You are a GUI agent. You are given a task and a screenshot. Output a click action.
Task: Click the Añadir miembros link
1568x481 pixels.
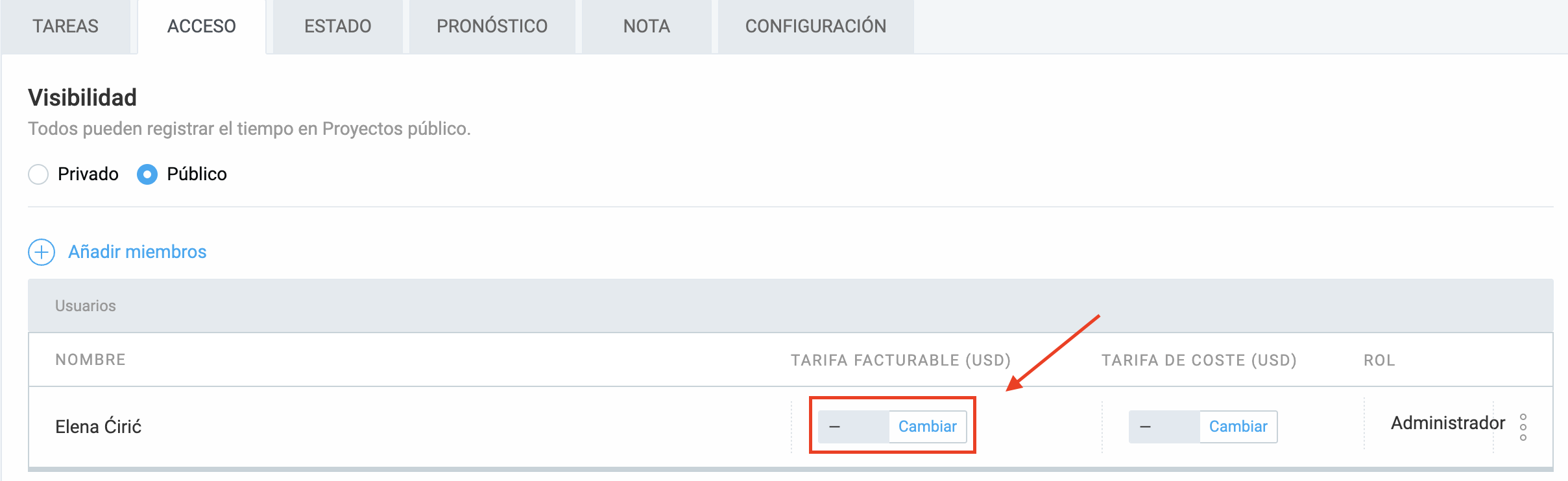137,252
